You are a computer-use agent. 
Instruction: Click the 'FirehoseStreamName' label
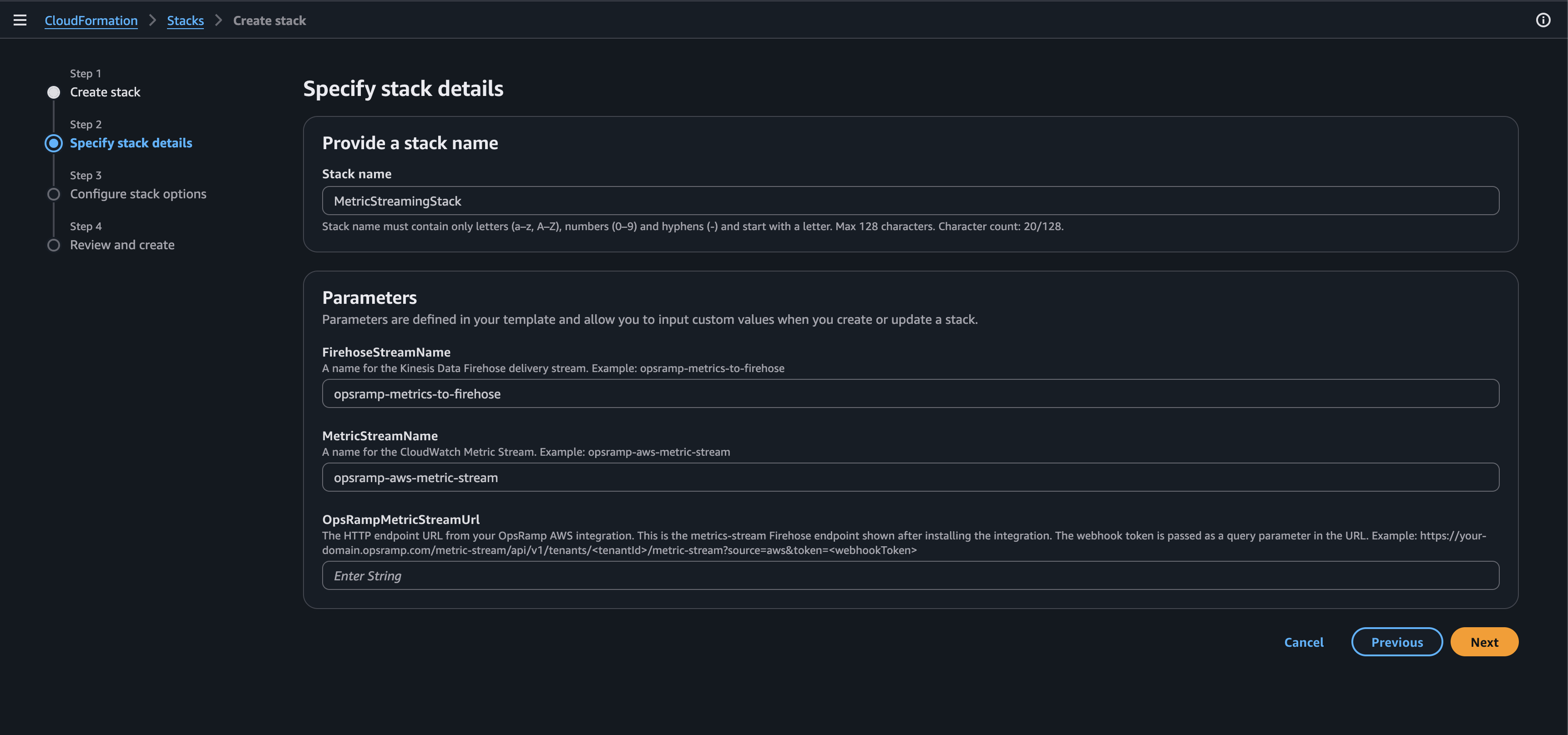[x=386, y=352]
